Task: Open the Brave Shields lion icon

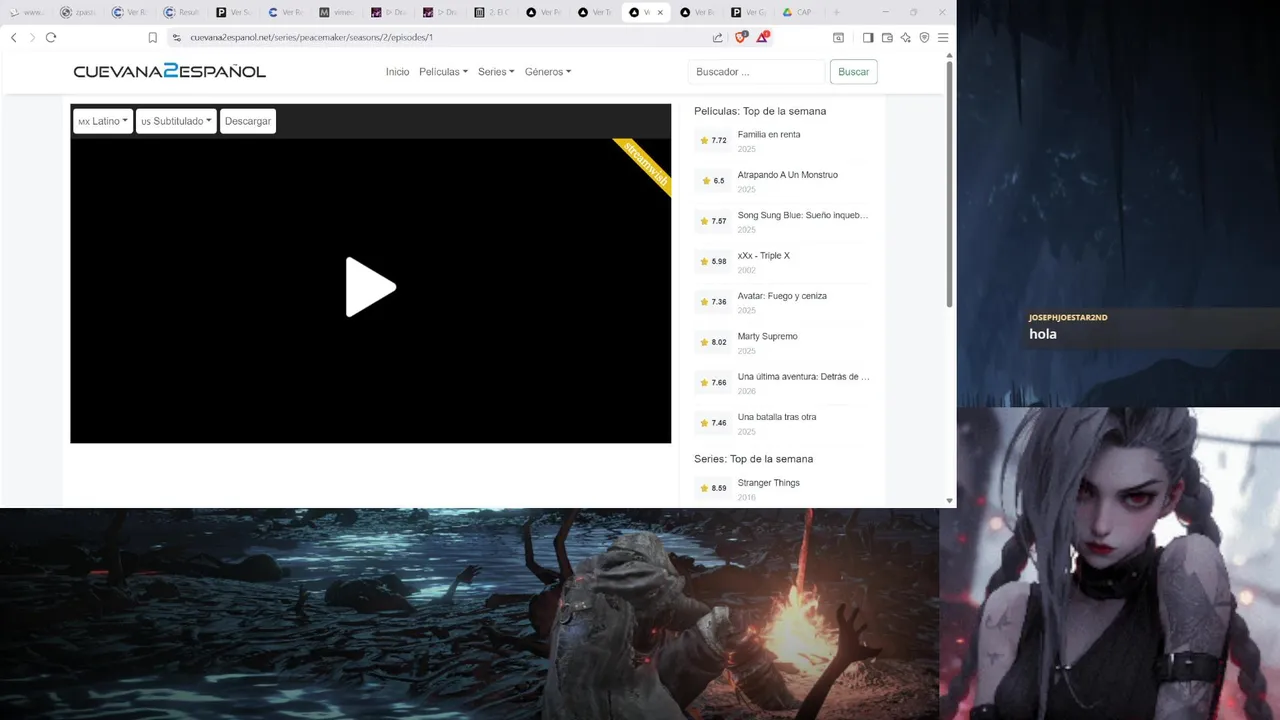Action: coord(741,37)
